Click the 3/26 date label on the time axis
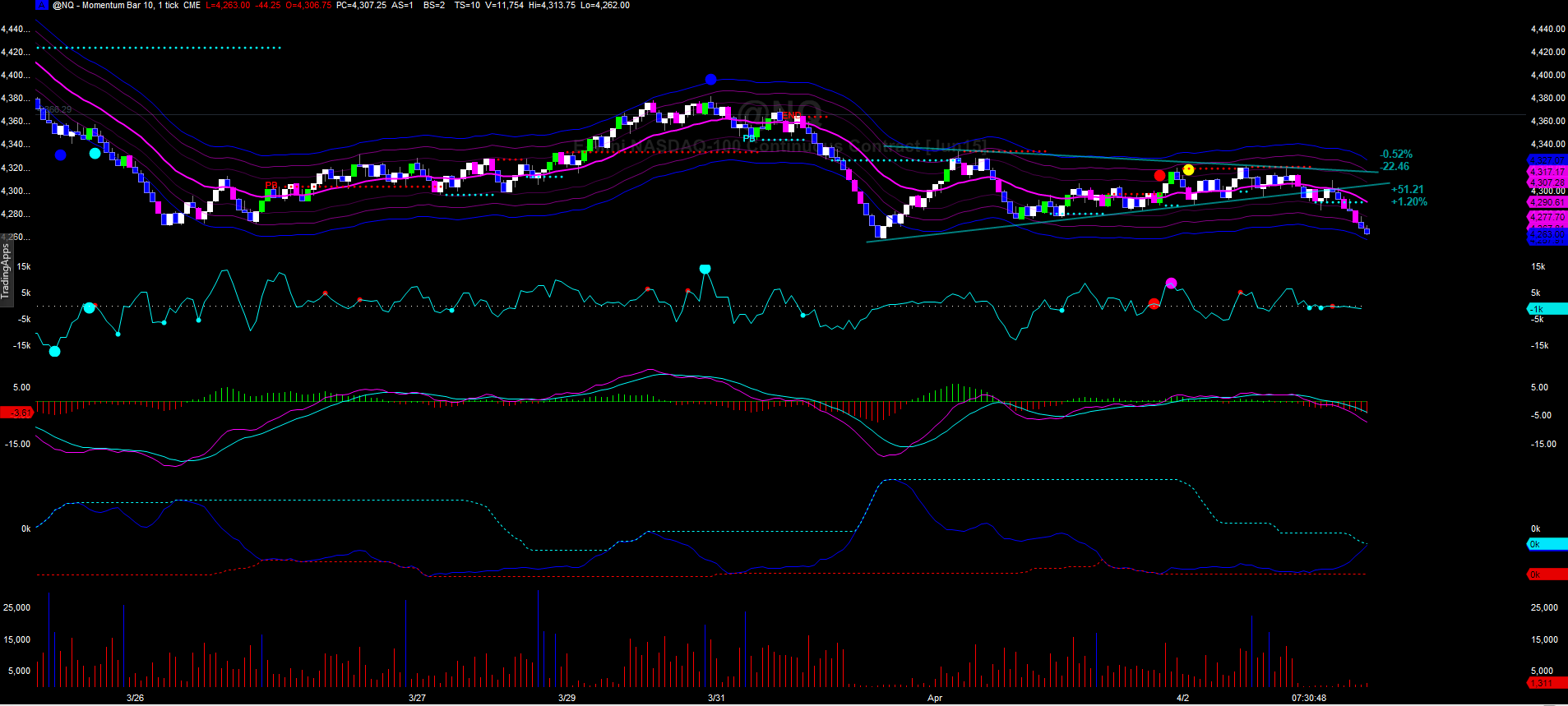 (x=136, y=698)
